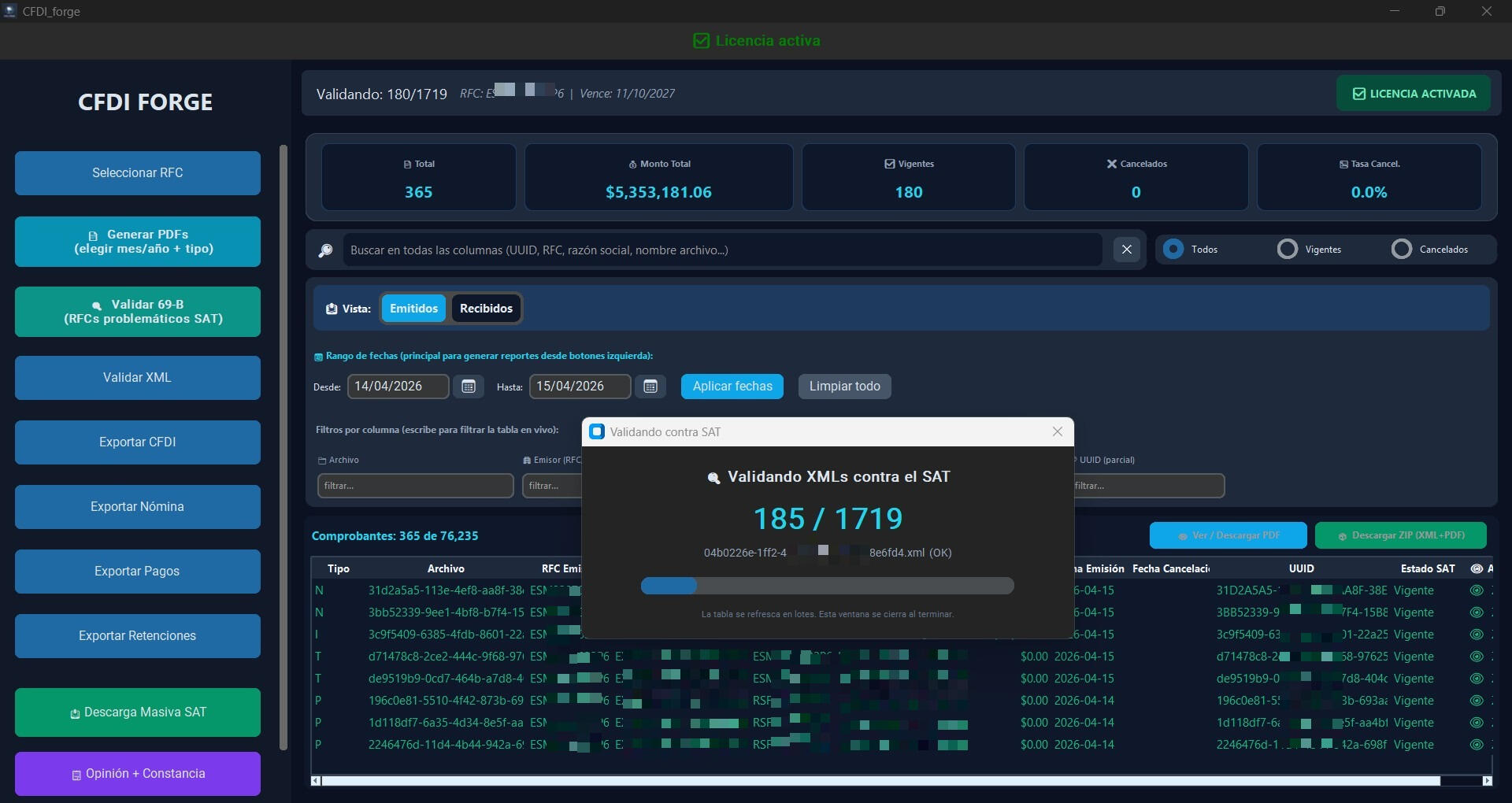Click the right arrow of the horizontal scrollbar
Image resolution: width=1512 pixels, height=803 pixels.
(x=1488, y=781)
